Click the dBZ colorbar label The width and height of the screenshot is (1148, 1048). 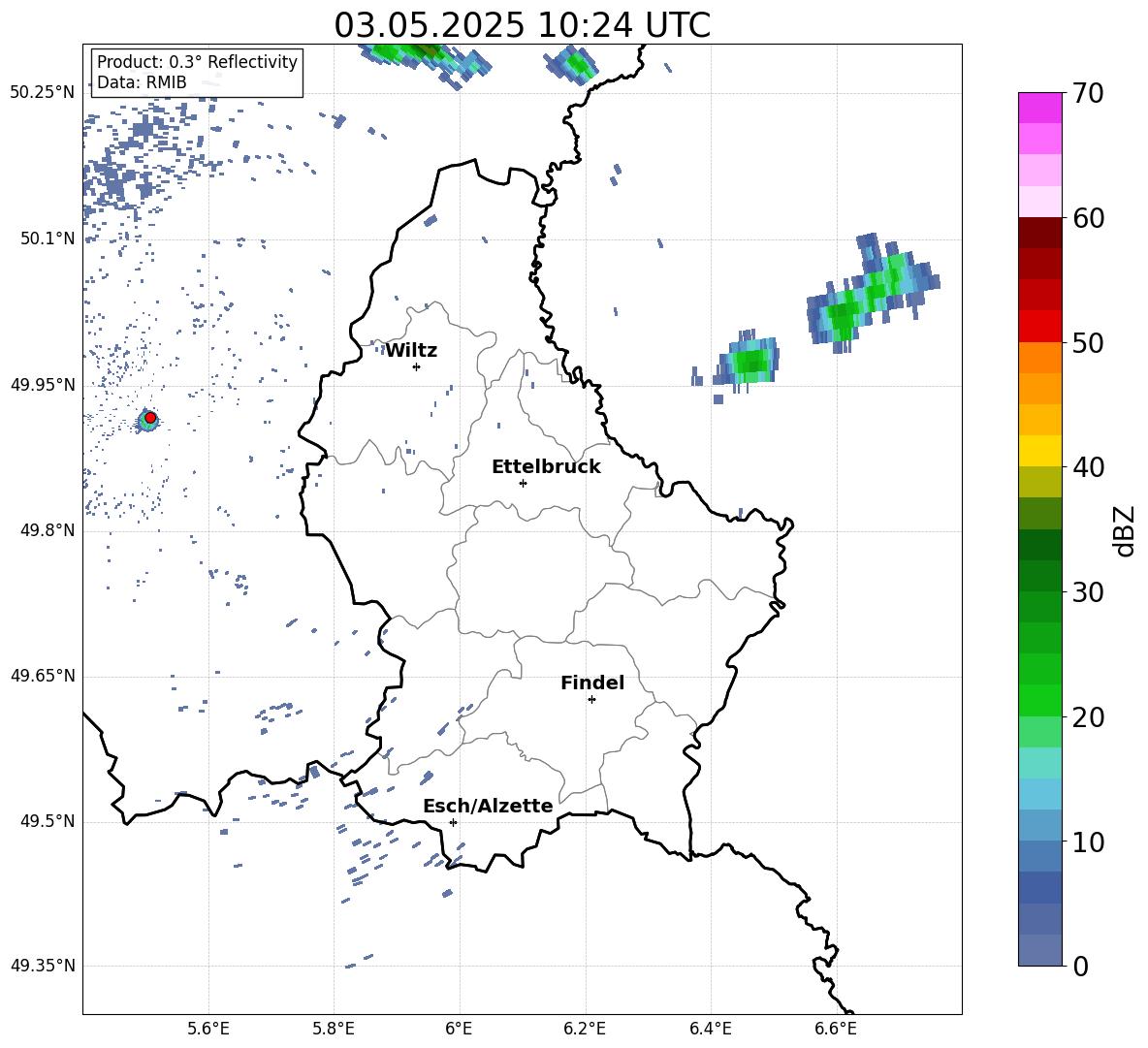pos(1124,530)
